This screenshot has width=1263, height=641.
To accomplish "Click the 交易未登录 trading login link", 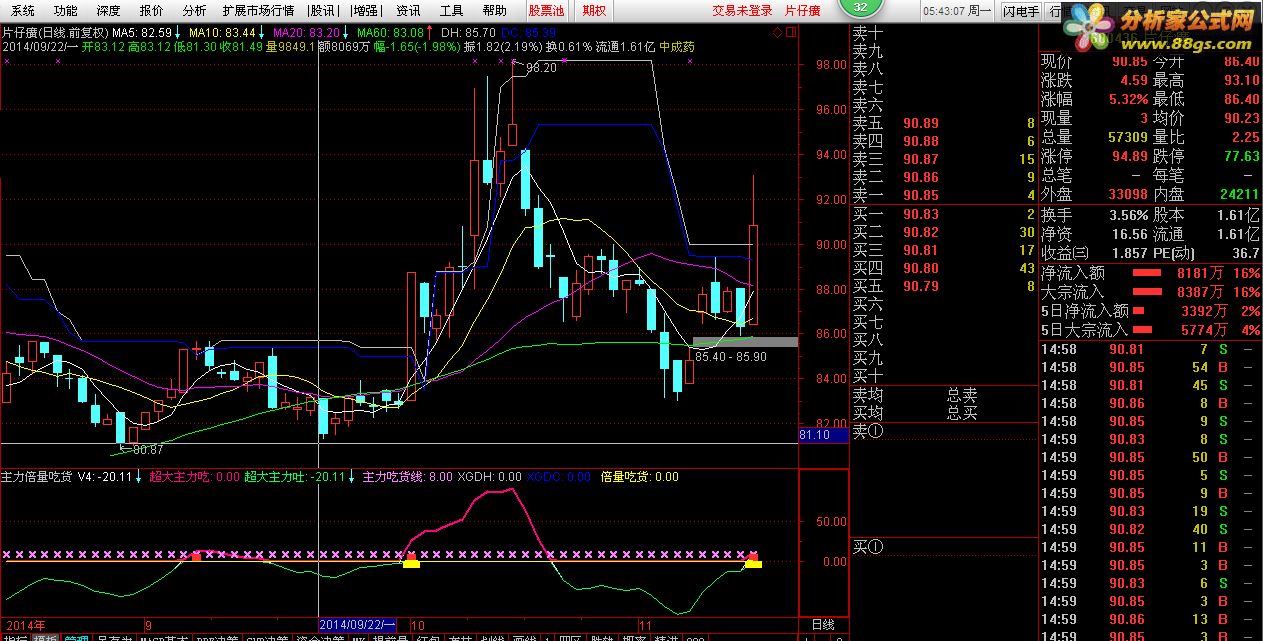I will [742, 11].
